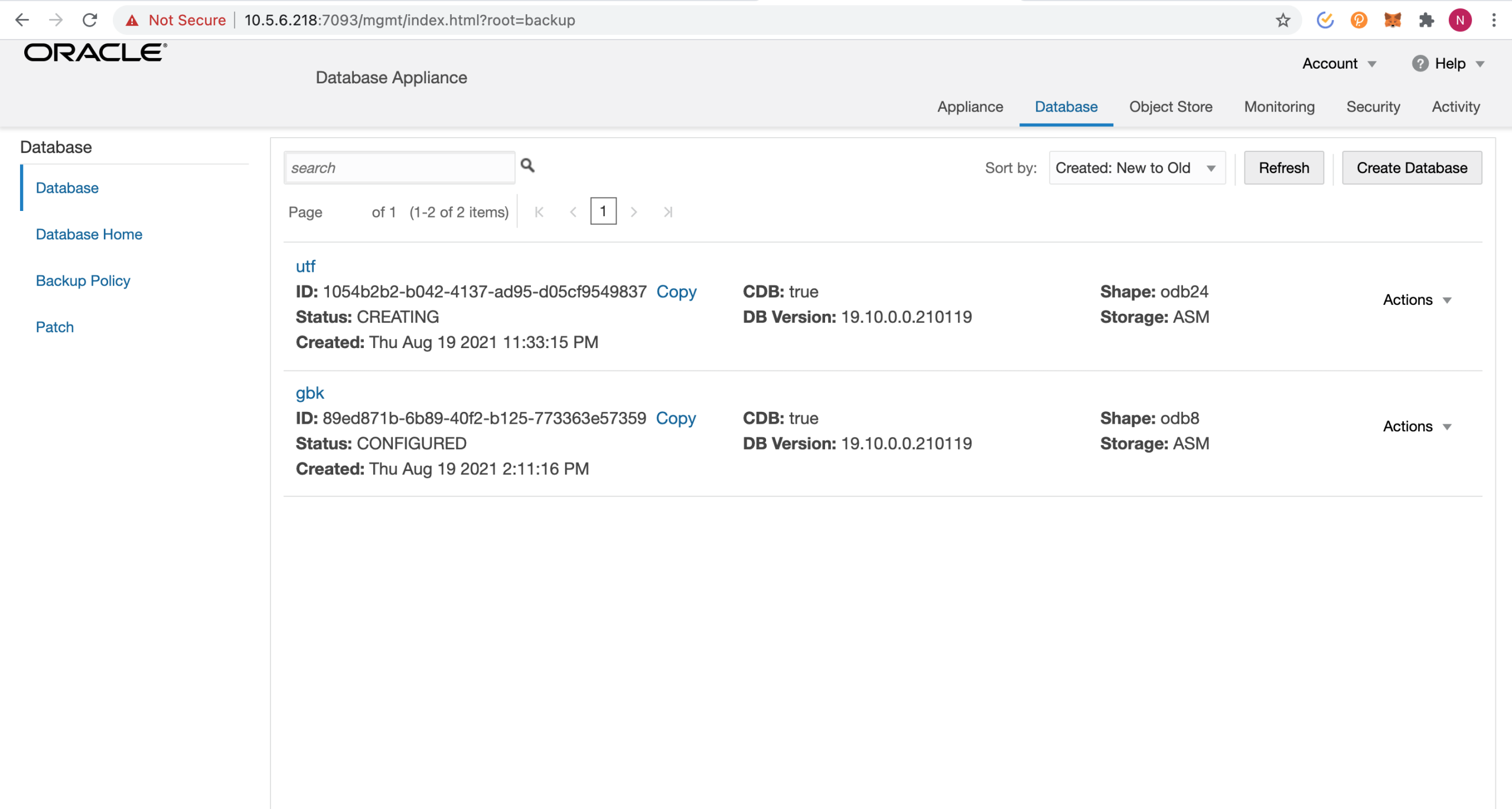Click gbk's Created Thu Aug 19 2021 2:11:16 PM

click(x=442, y=469)
